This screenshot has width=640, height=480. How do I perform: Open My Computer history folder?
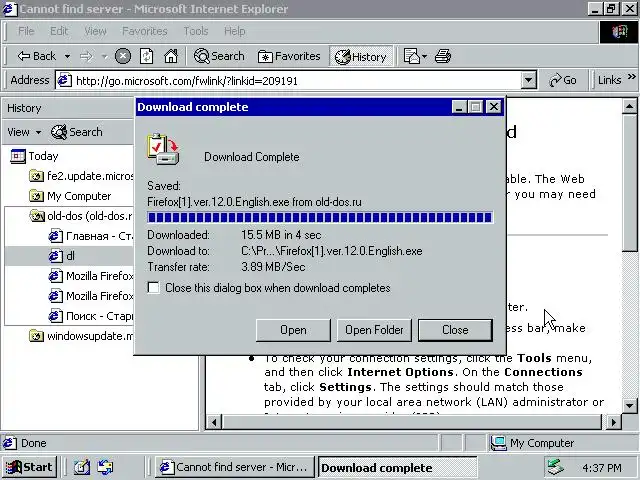(x=70, y=196)
